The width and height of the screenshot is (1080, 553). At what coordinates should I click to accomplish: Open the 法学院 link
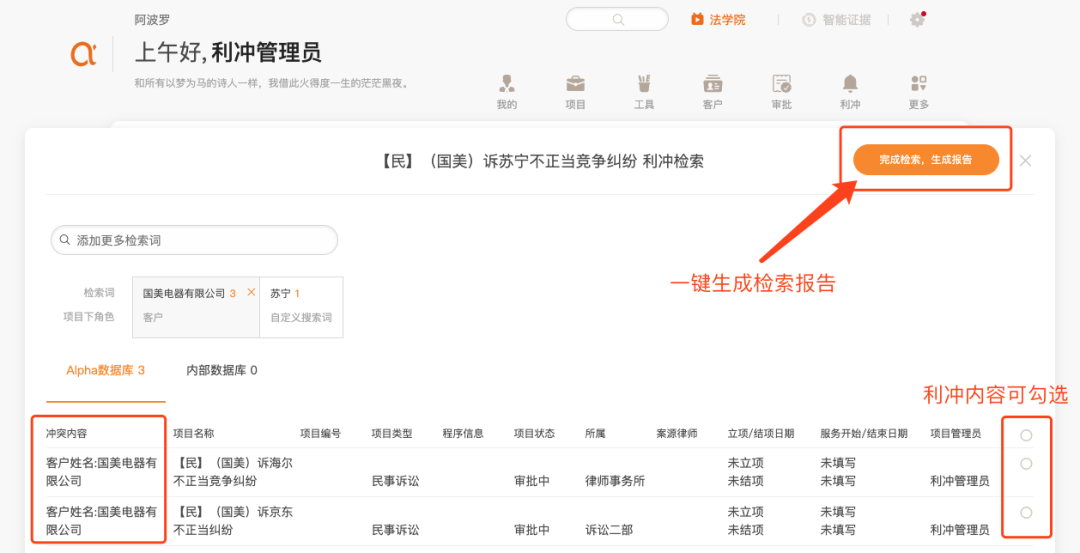click(x=719, y=20)
